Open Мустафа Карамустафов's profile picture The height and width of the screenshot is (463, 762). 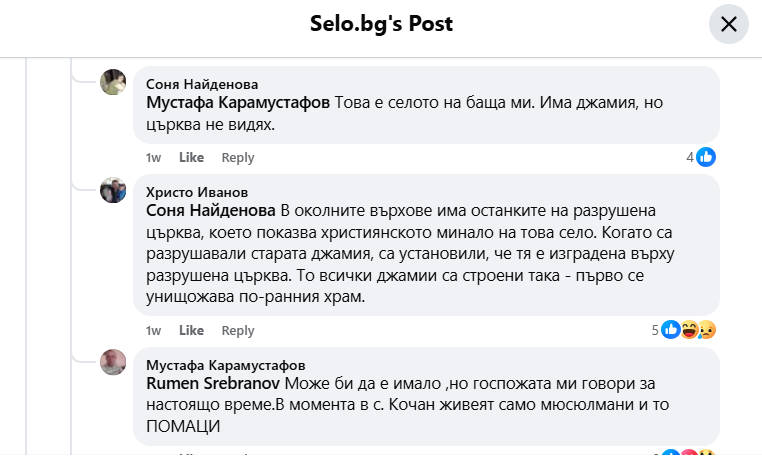(x=113, y=362)
